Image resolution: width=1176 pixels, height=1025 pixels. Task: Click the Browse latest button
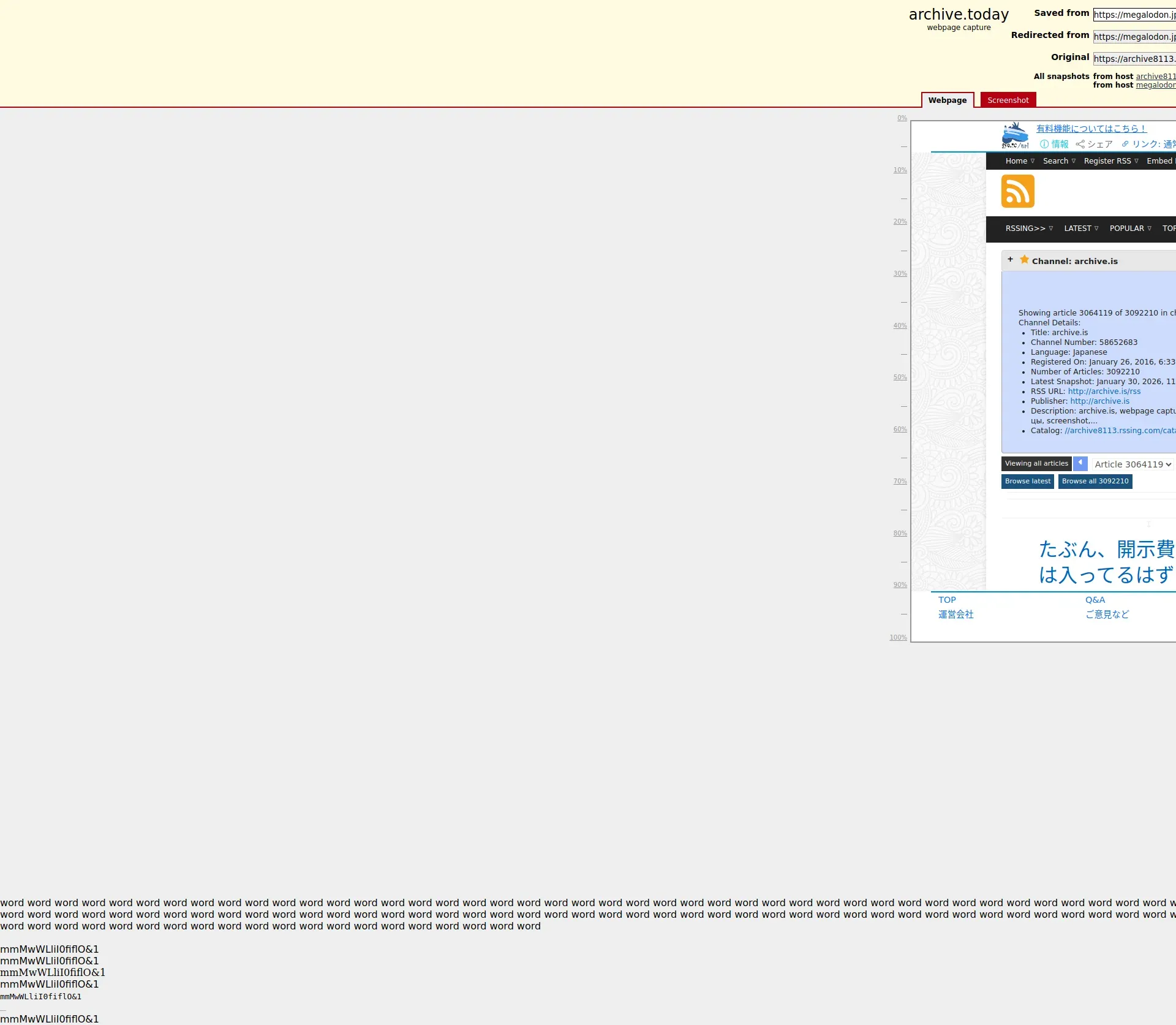click(x=1027, y=482)
